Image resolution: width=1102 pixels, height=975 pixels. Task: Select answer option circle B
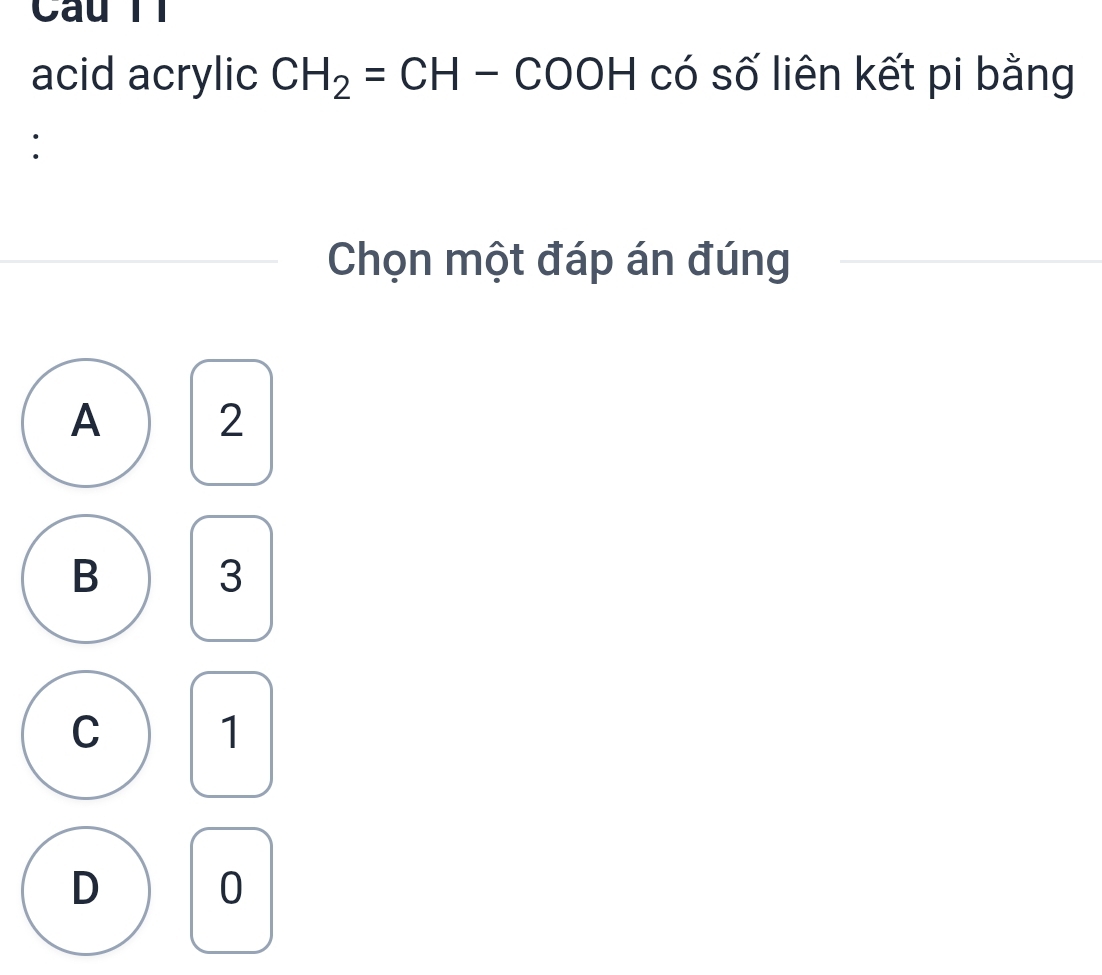coord(87,579)
